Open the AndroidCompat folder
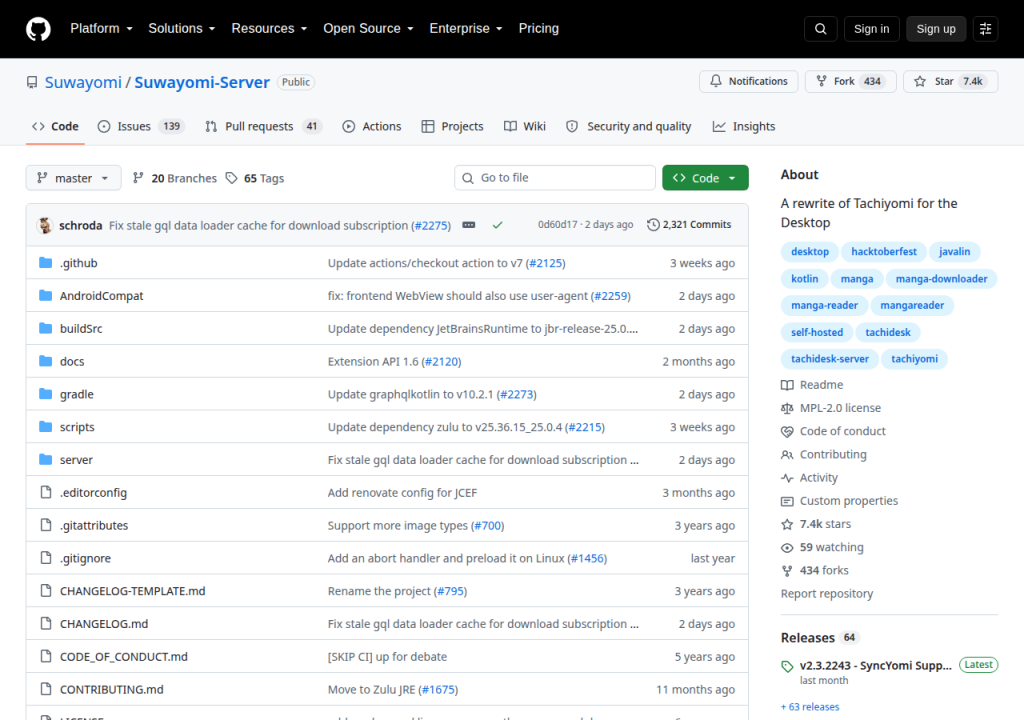1024x720 pixels. pos(101,295)
